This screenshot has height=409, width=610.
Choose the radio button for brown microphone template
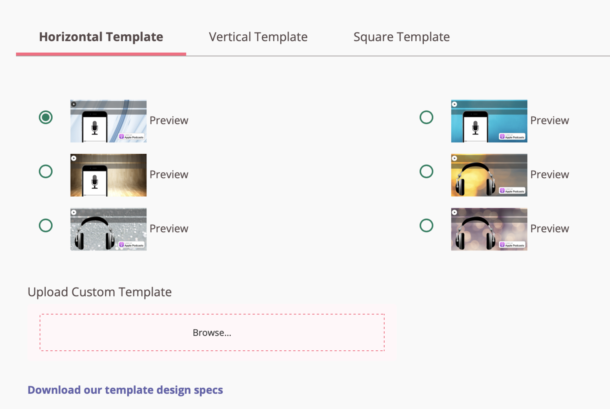[45, 172]
